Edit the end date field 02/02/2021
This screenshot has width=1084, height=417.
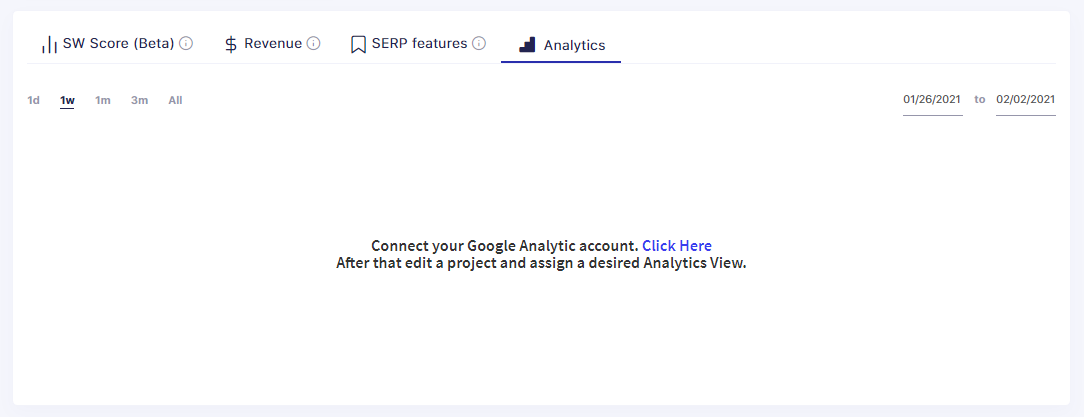coord(1025,100)
